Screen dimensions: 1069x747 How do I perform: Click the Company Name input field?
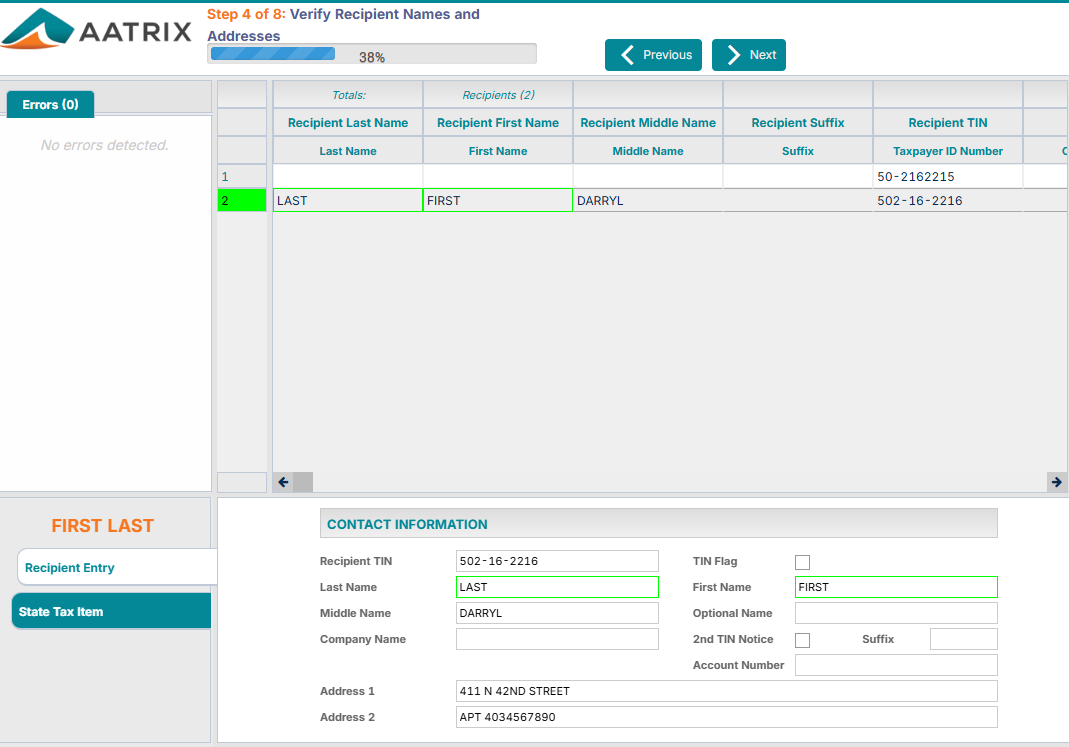coord(557,639)
